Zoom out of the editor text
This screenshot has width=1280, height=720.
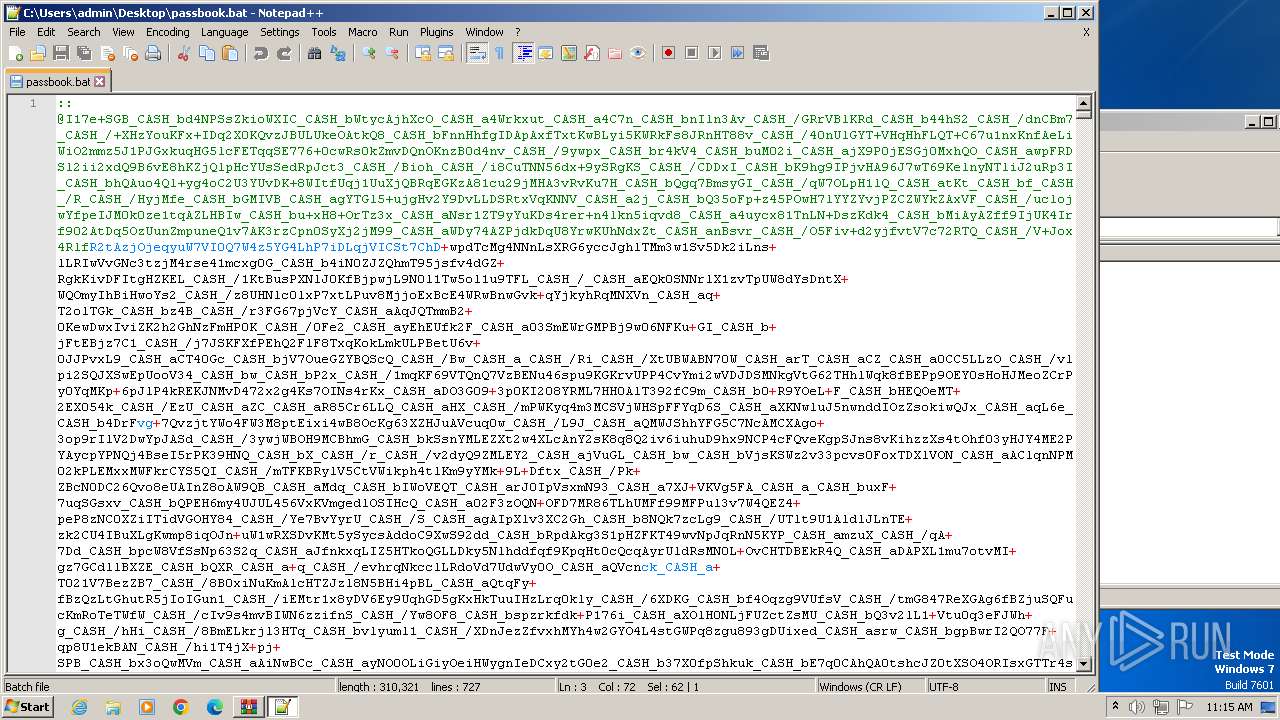392,53
